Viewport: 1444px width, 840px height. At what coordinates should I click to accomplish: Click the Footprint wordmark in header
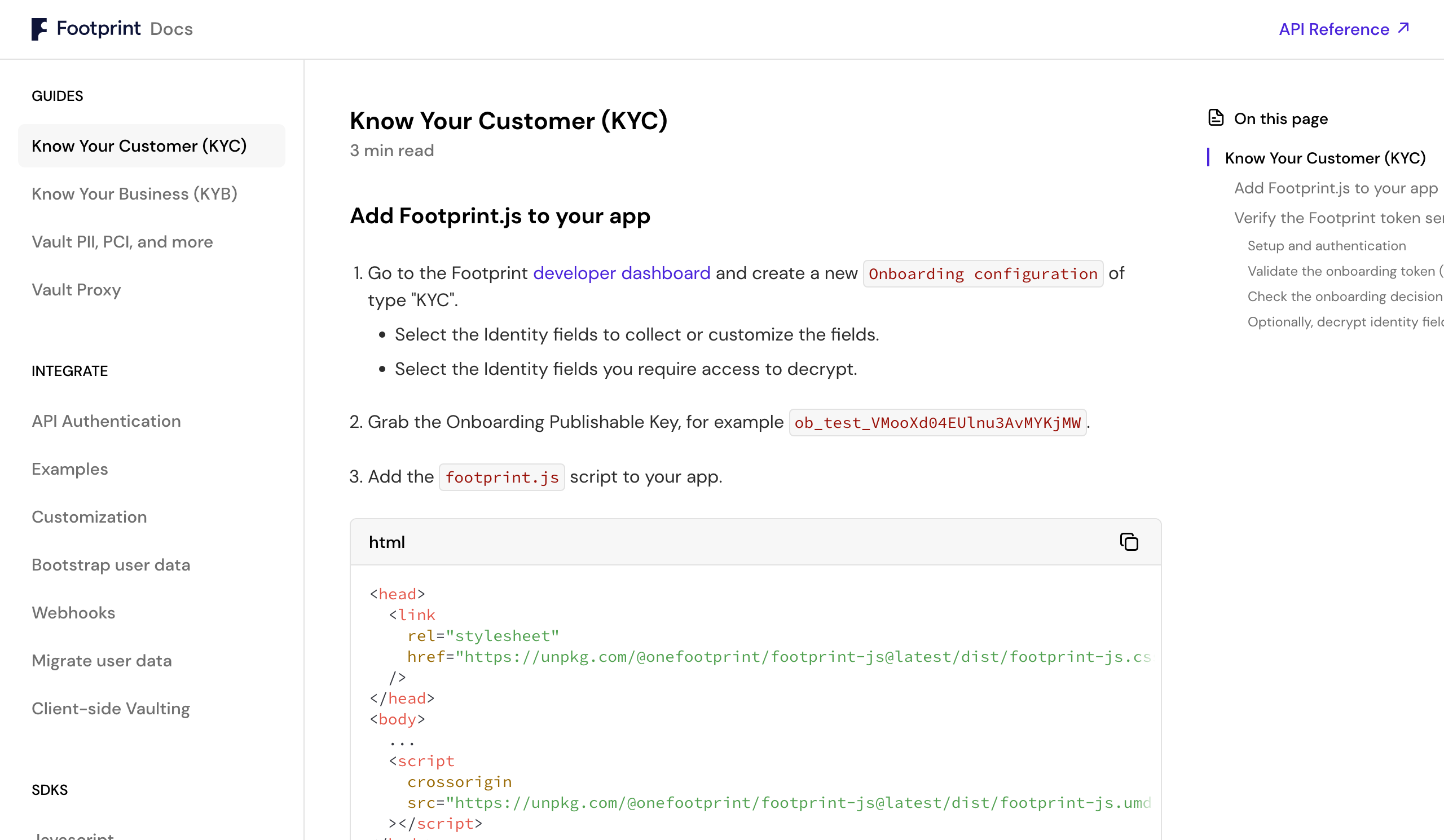pyautogui.click(x=99, y=28)
